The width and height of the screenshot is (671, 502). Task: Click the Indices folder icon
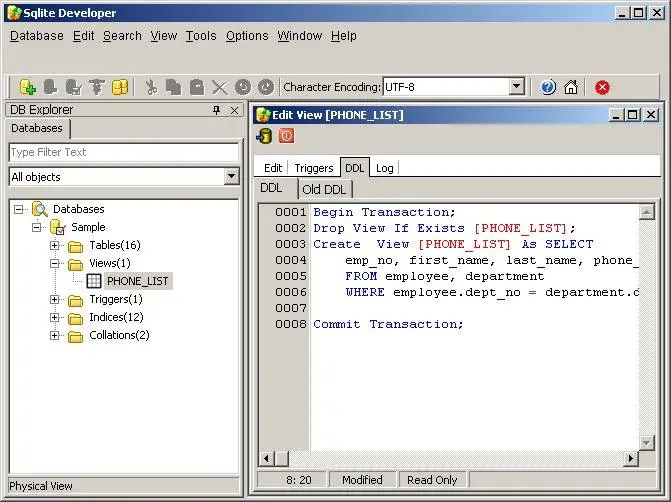click(75, 318)
